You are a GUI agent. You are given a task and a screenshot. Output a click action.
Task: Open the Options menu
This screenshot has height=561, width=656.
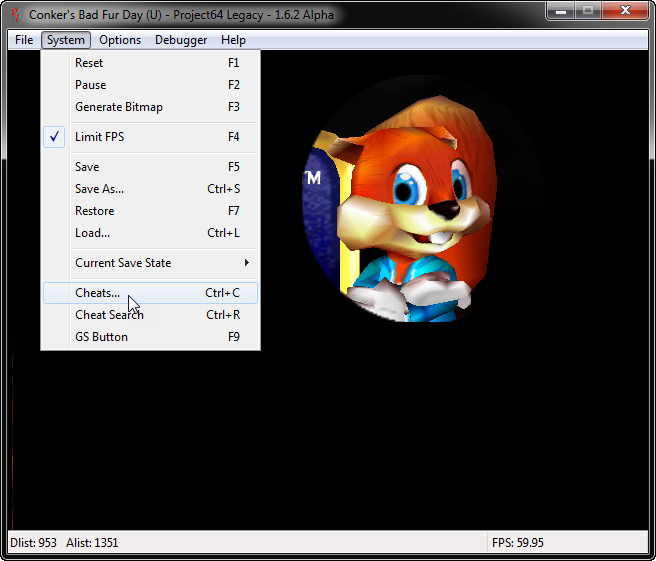click(x=120, y=40)
